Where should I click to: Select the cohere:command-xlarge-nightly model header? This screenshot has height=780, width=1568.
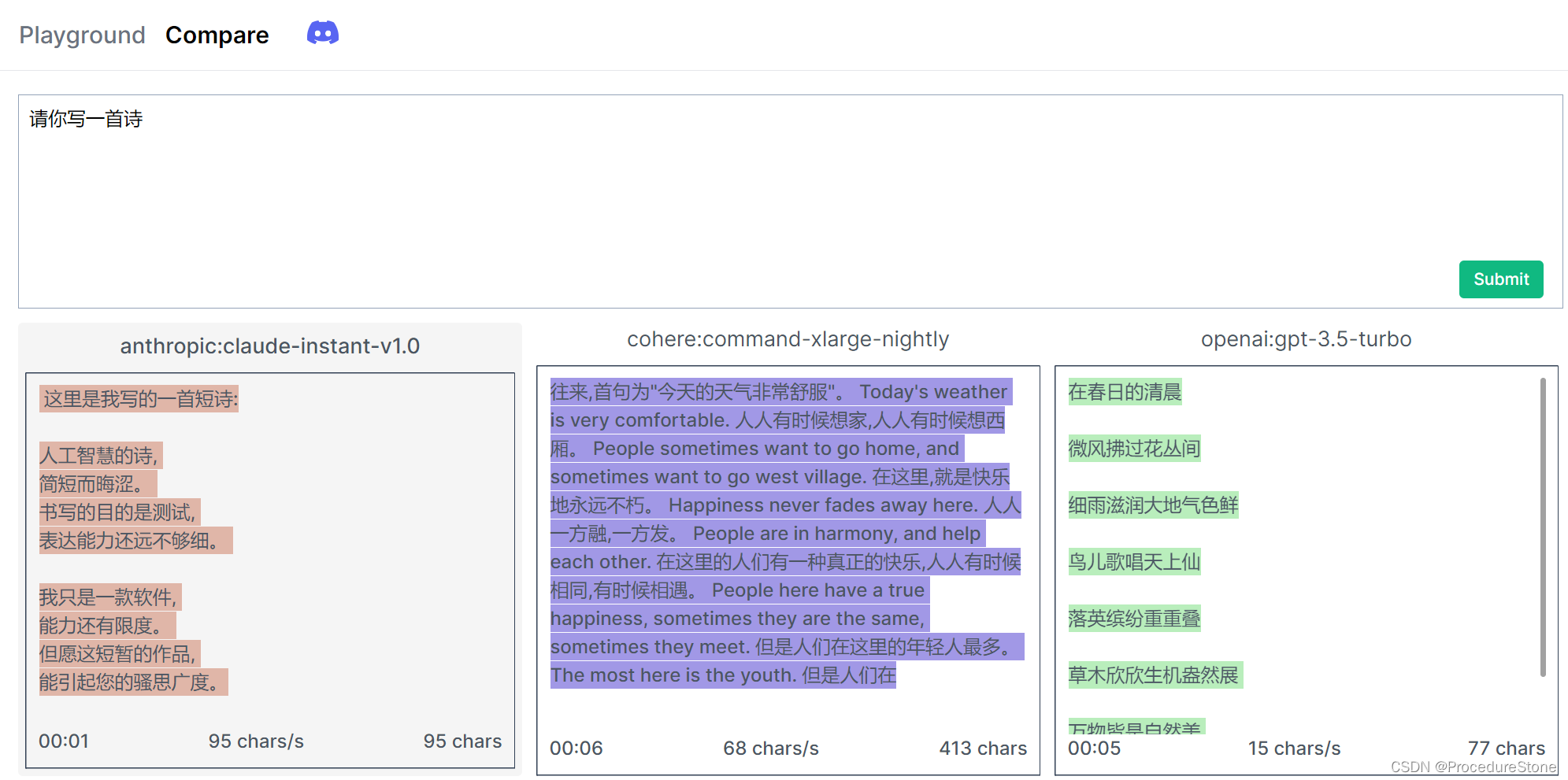point(788,339)
